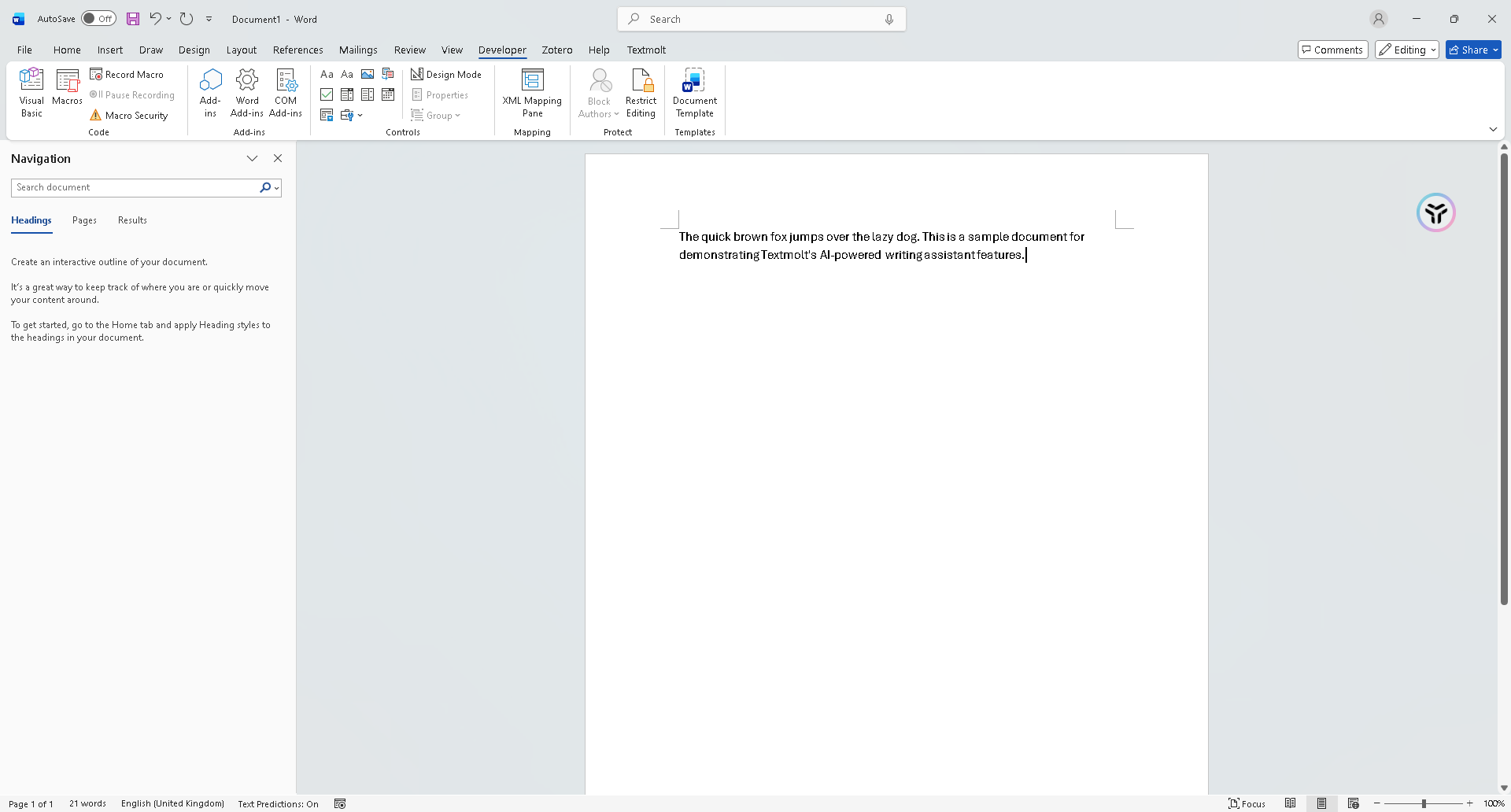This screenshot has width=1511, height=812.
Task: Click word count in status bar
Action: pyautogui.click(x=87, y=803)
